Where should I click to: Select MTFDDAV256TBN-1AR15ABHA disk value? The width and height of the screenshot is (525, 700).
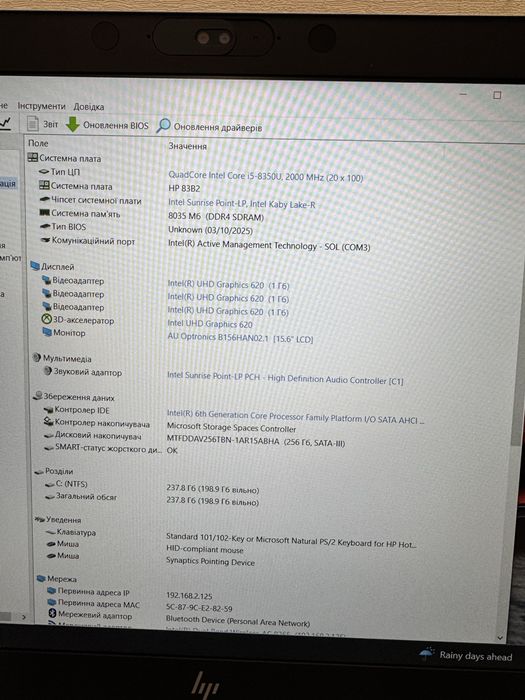(x=256, y=442)
